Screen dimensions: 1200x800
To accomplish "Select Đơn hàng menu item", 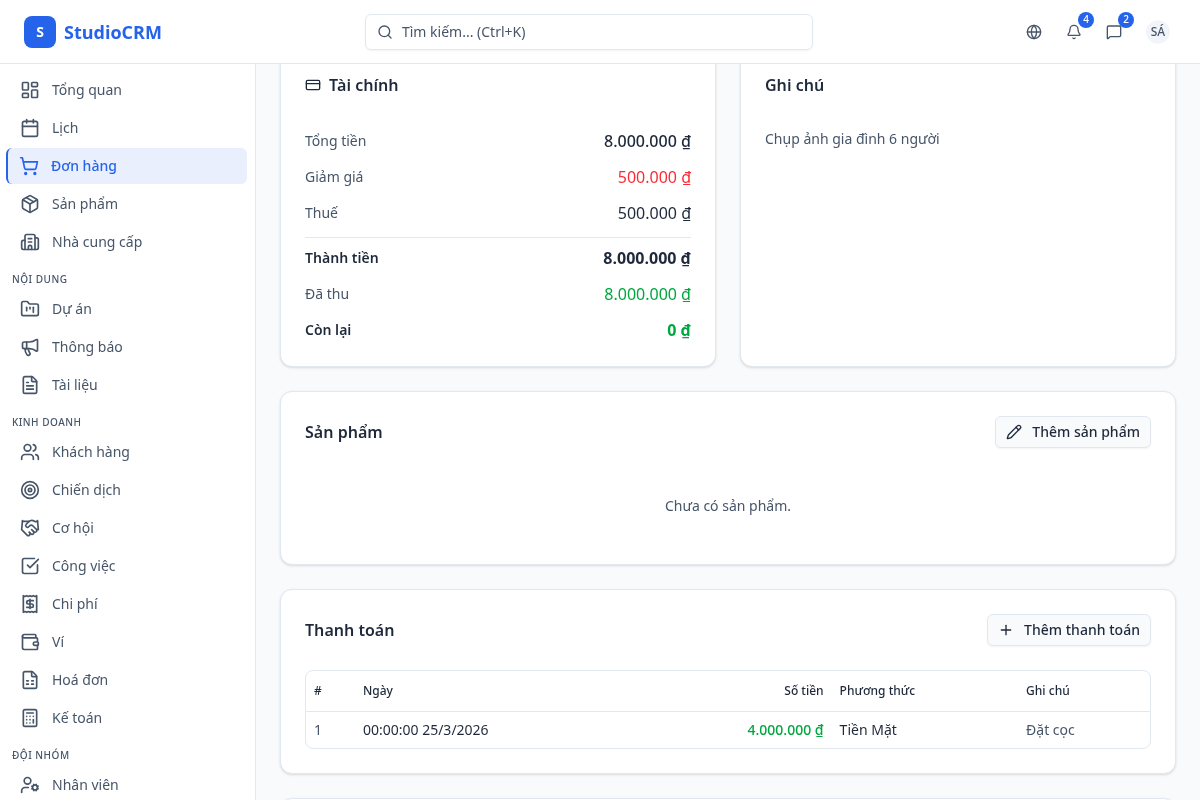I will coord(84,166).
